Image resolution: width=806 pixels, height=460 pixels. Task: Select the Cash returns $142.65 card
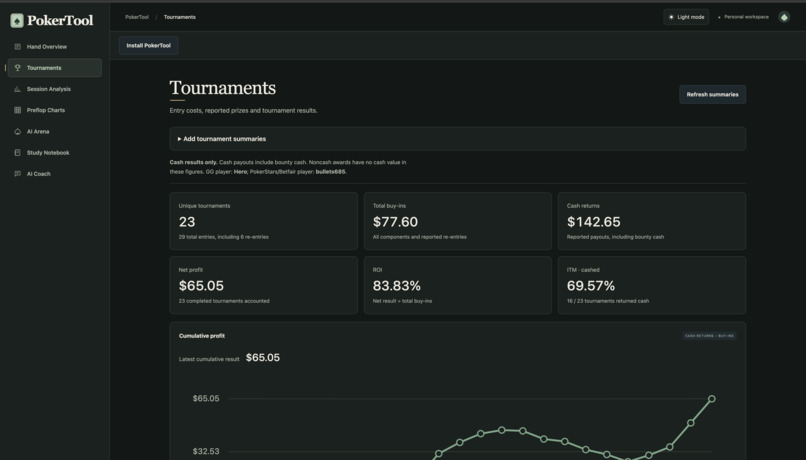[x=652, y=221]
